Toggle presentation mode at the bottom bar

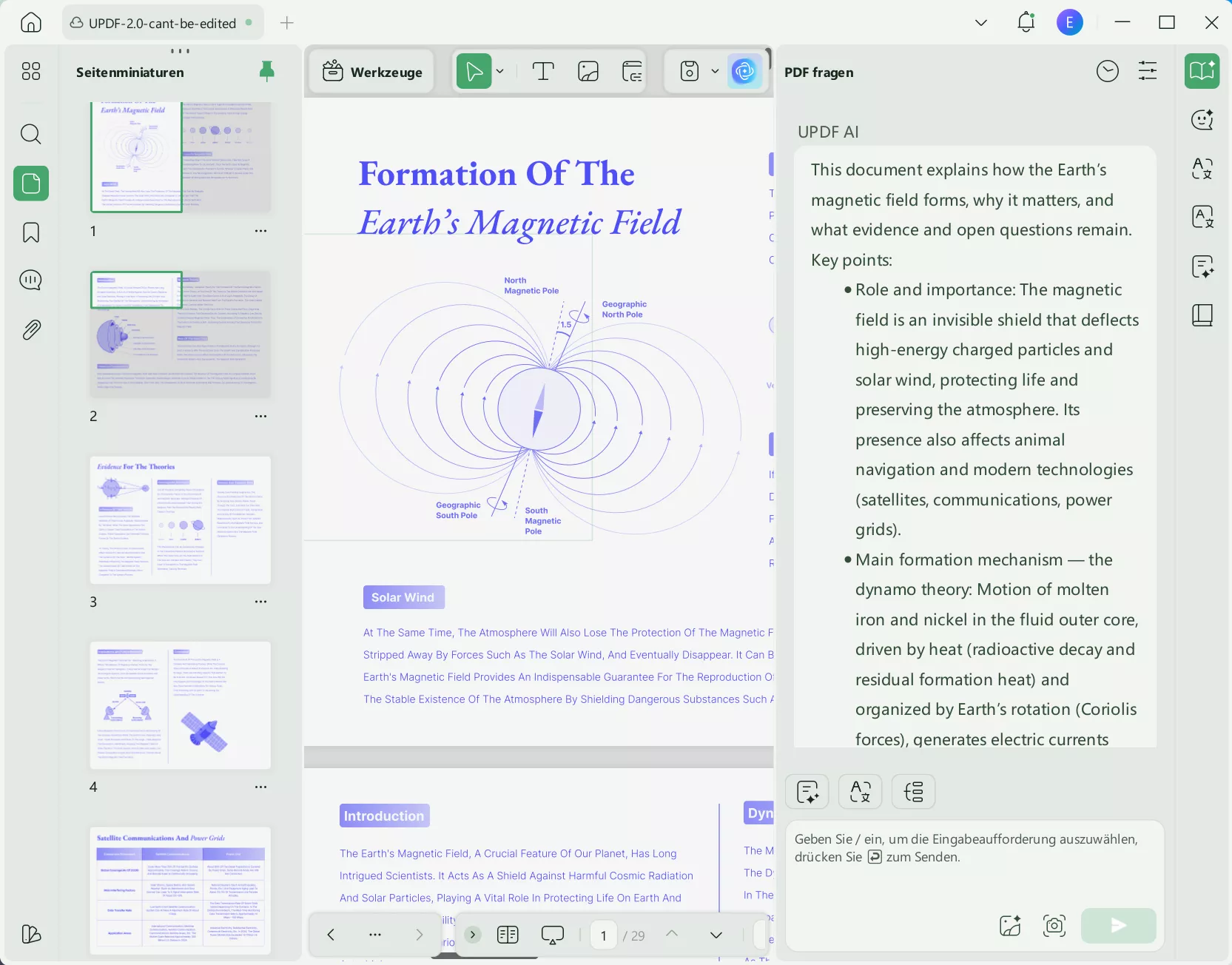click(x=553, y=935)
